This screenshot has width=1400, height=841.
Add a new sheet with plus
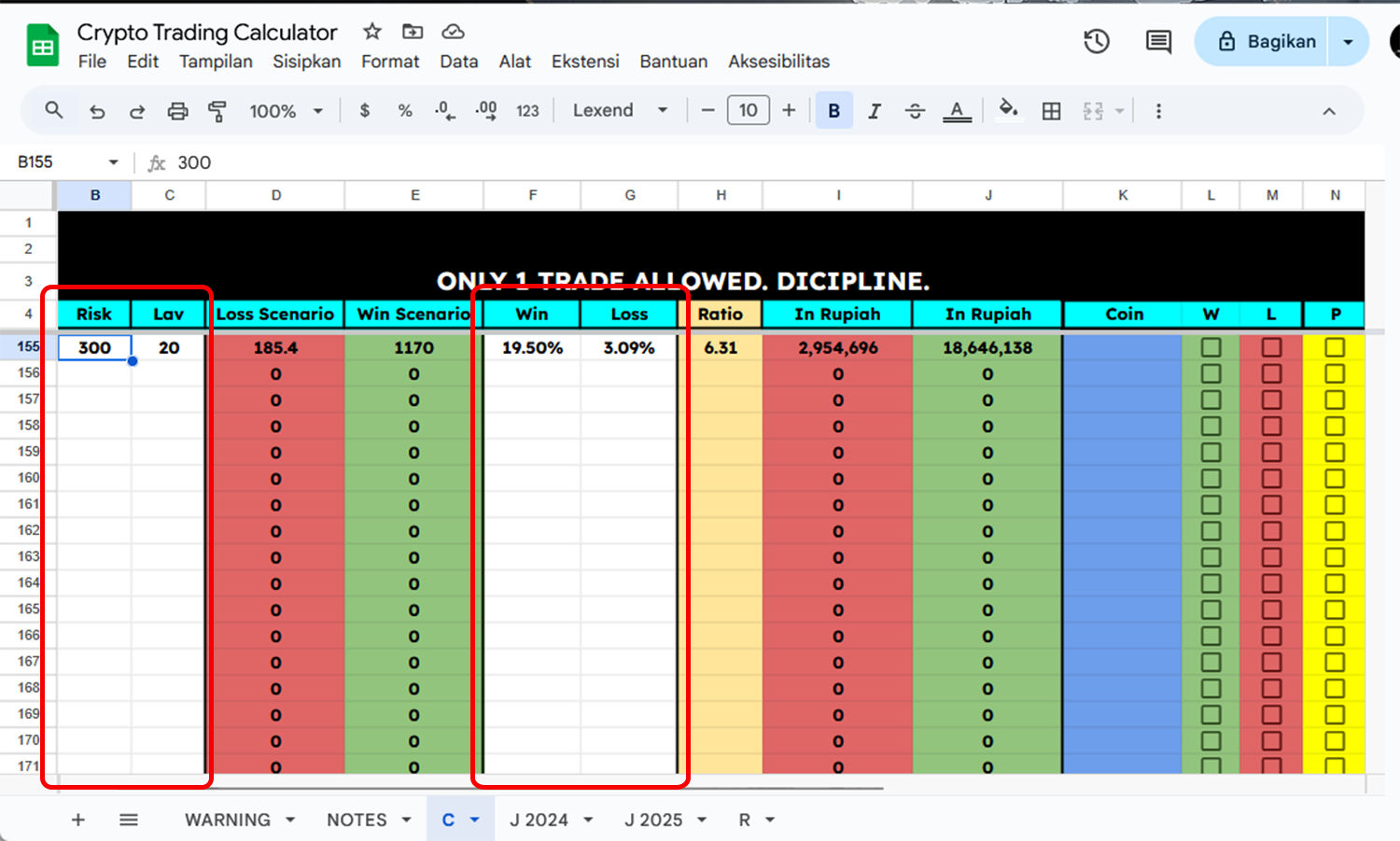(x=78, y=820)
